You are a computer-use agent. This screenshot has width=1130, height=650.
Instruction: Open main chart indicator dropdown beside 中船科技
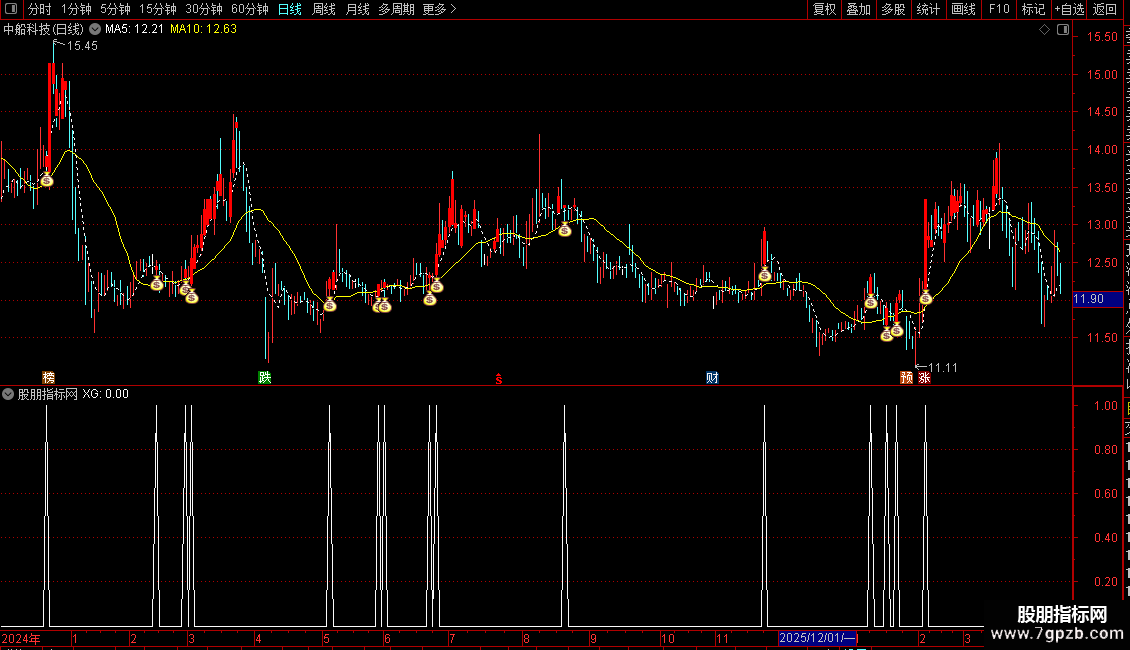(x=94, y=29)
